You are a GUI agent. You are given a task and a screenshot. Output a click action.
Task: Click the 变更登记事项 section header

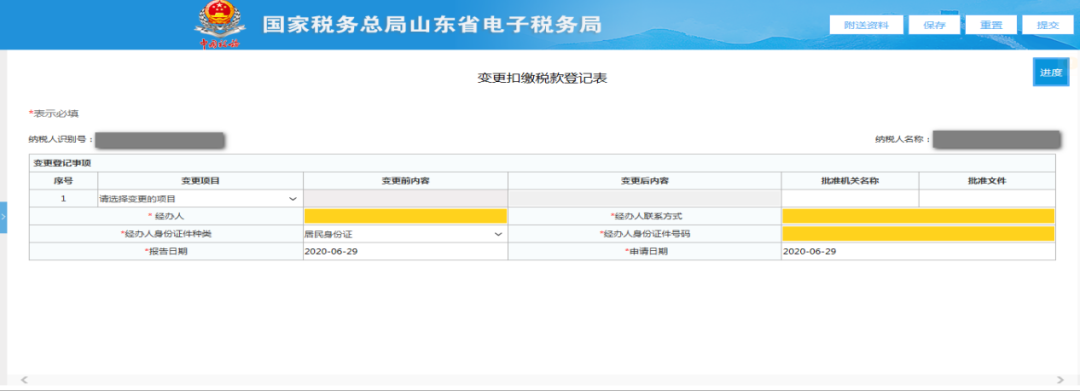click(x=63, y=163)
